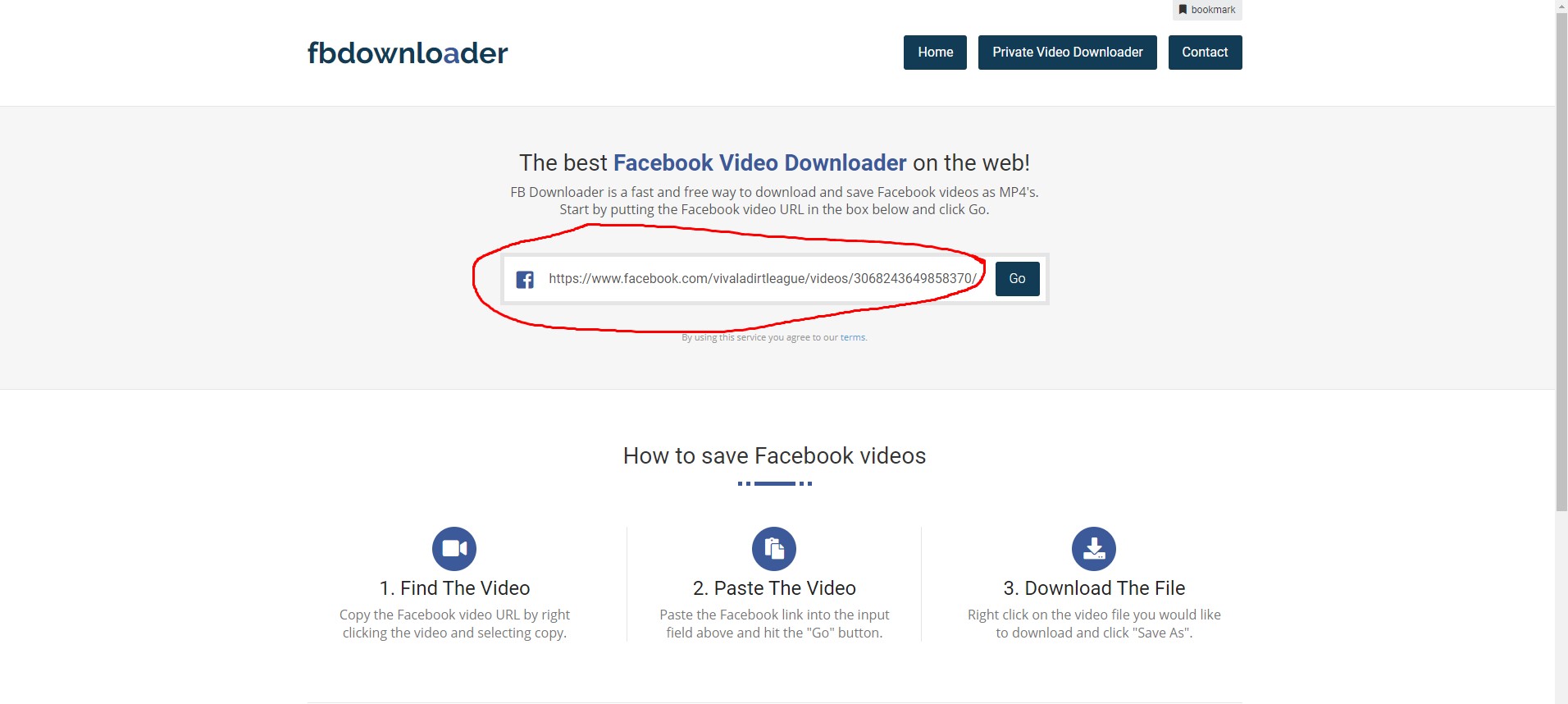Click the bookmark flag icon
The height and width of the screenshot is (704, 1568).
click(x=1183, y=10)
